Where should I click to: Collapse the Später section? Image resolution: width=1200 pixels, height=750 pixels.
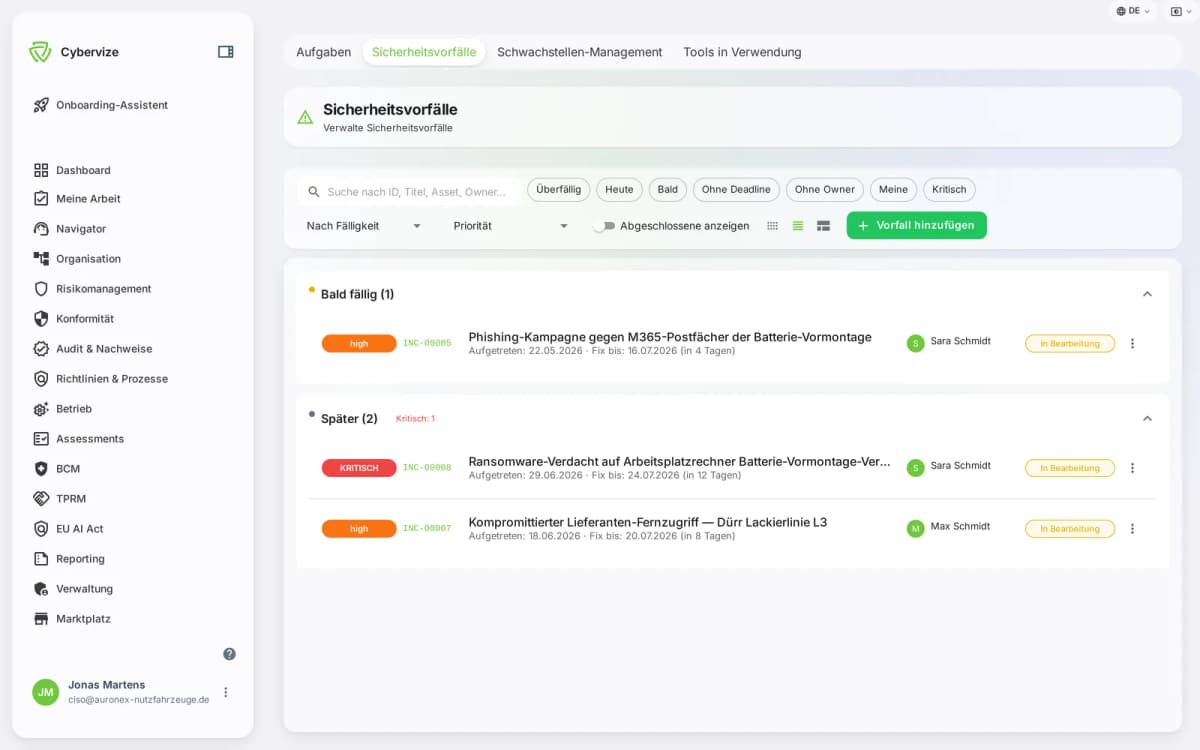[x=1147, y=418]
